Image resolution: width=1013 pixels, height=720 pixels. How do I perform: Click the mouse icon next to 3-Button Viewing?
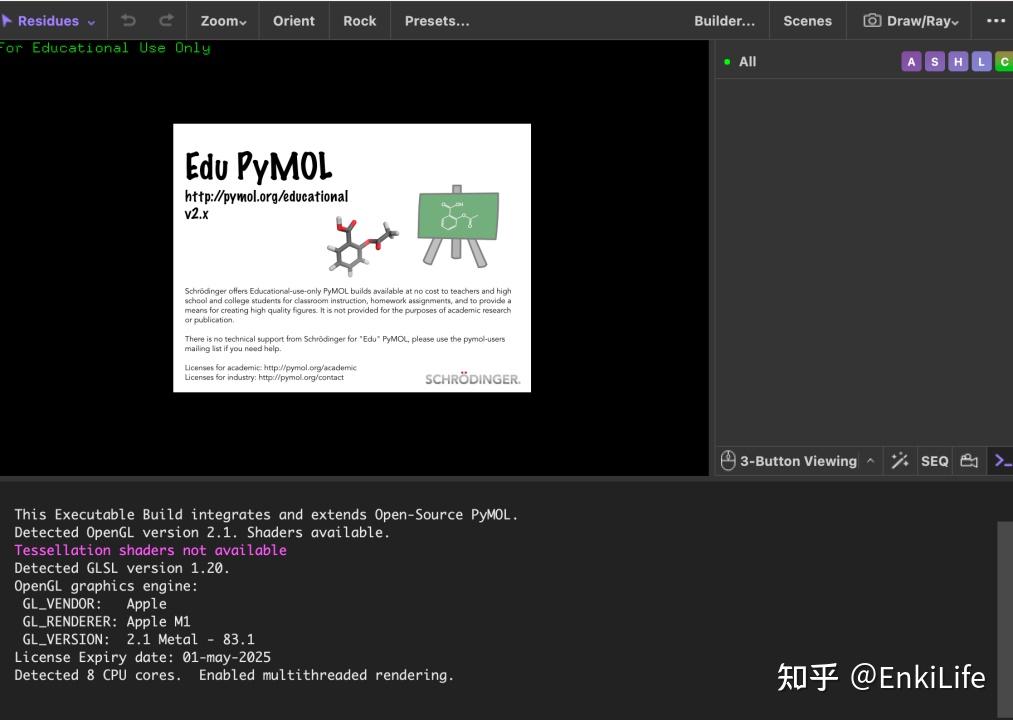728,460
